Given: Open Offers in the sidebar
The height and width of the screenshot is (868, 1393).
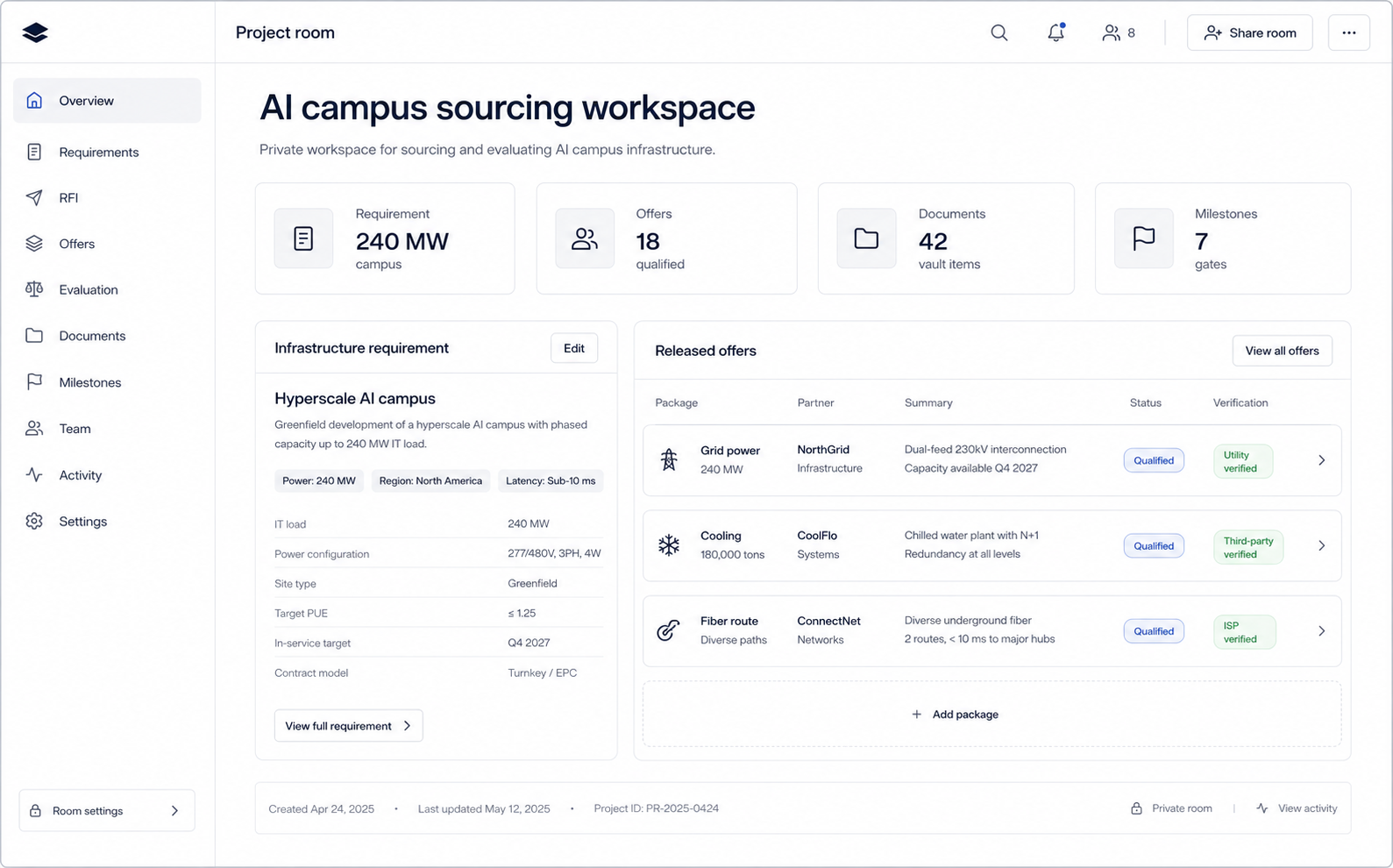Looking at the screenshot, I should (107, 244).
